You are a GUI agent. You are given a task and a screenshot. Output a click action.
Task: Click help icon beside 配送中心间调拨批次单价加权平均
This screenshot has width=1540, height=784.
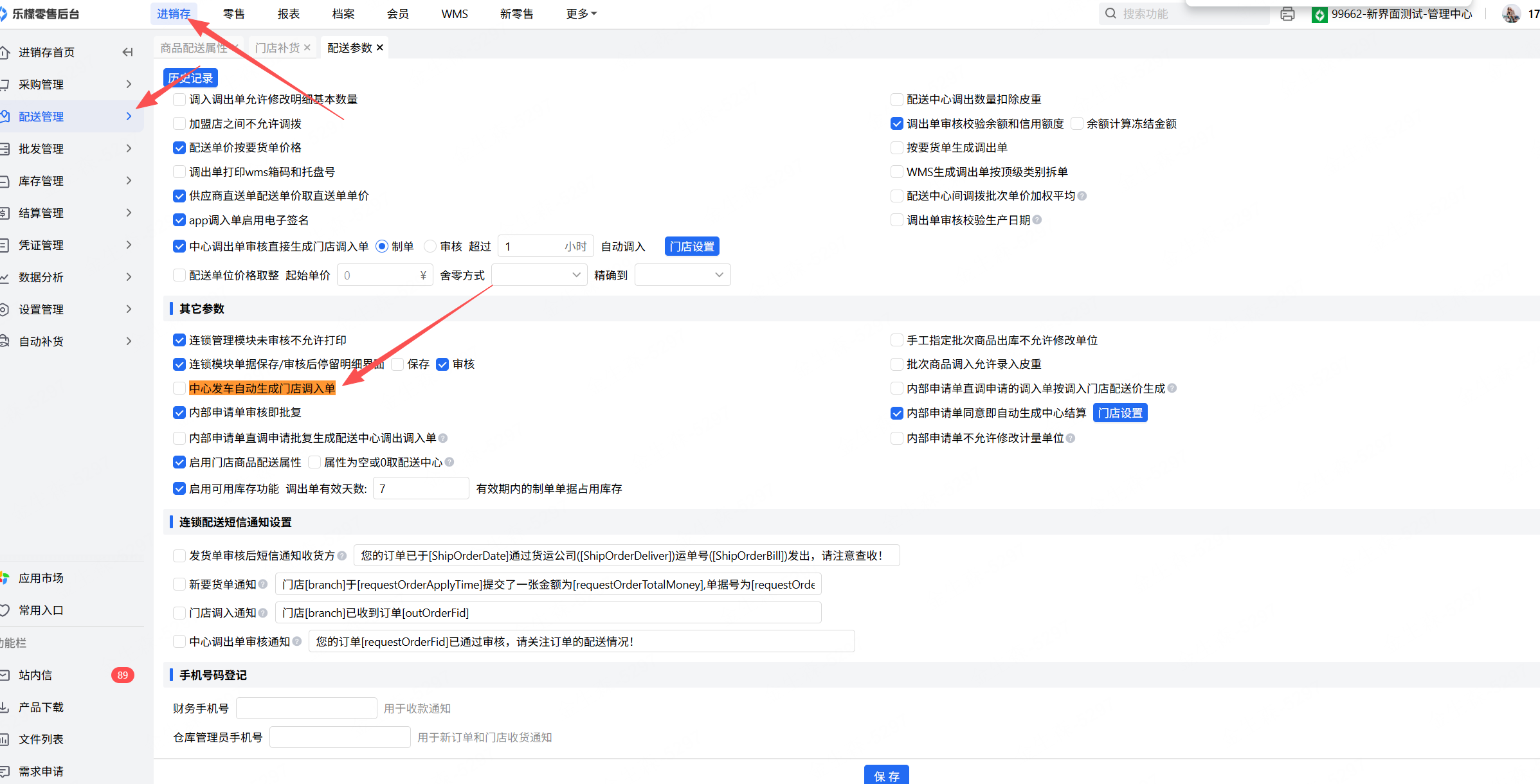1082,196
